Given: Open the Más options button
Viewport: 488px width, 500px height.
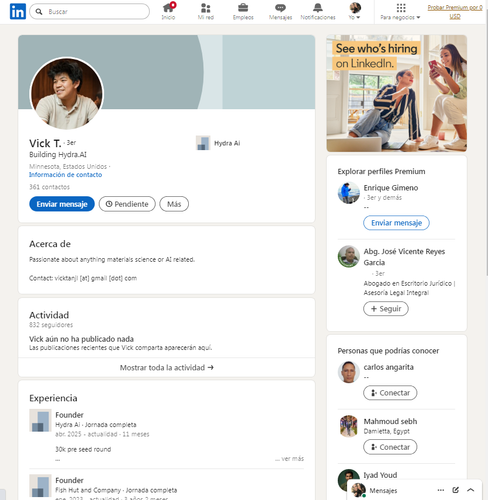Looking at the screenshot, I should point(174,204).
